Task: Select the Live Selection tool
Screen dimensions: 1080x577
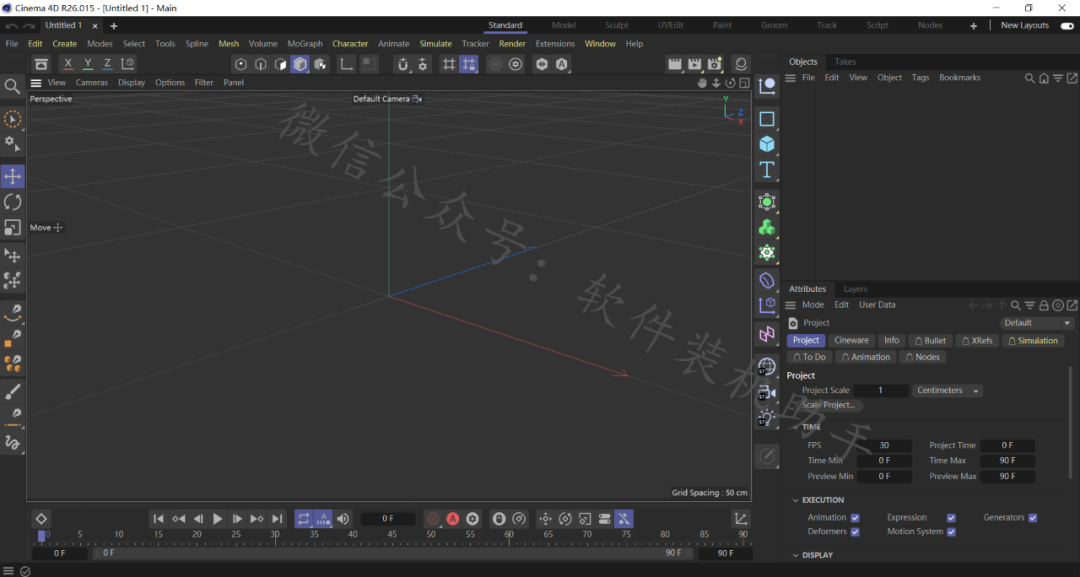Action: tap(12, 119)
